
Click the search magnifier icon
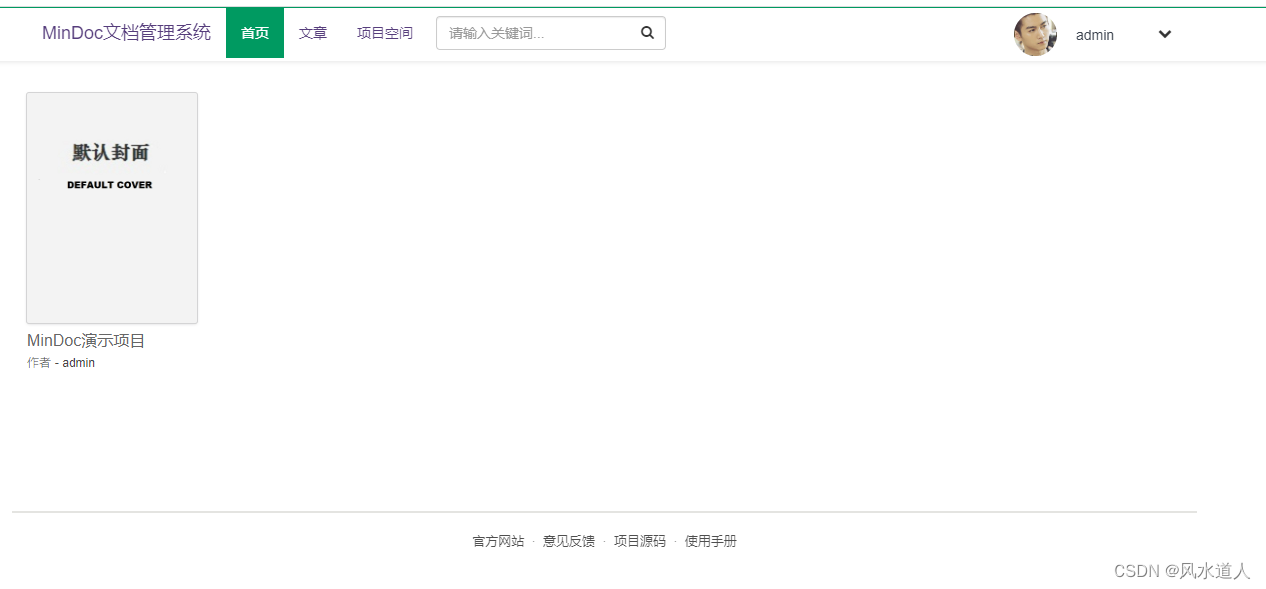pos(646,32)
